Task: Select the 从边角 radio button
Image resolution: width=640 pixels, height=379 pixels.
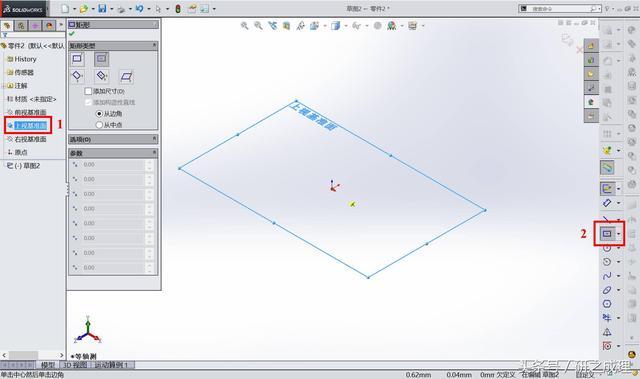Action: pyautogui.click(x=99, y=114)
